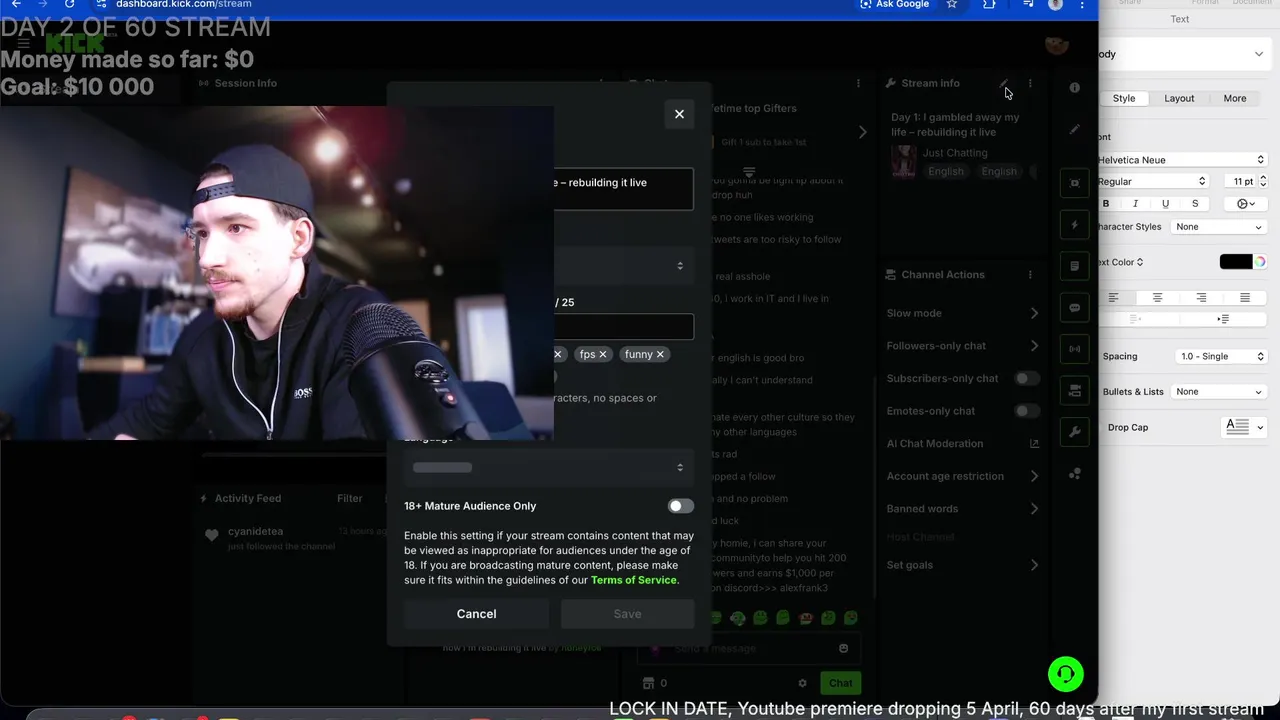Switch to More tab in Pages
The height and width of the screenshot is (720, 1280).
click(1235, 98)
